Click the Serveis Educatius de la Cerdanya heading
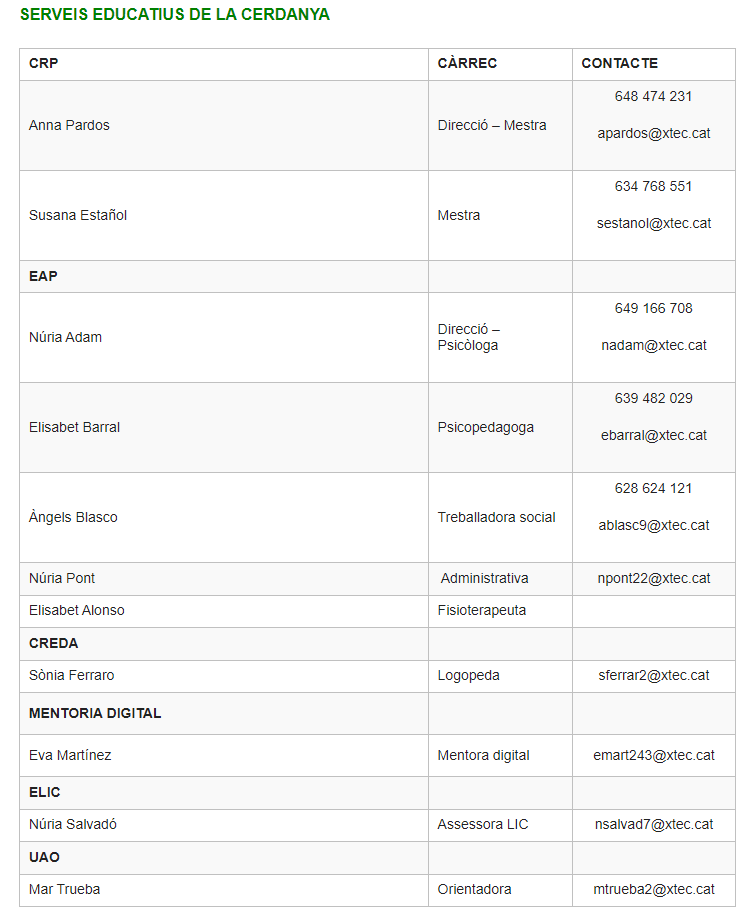 (x=175, y=15)
